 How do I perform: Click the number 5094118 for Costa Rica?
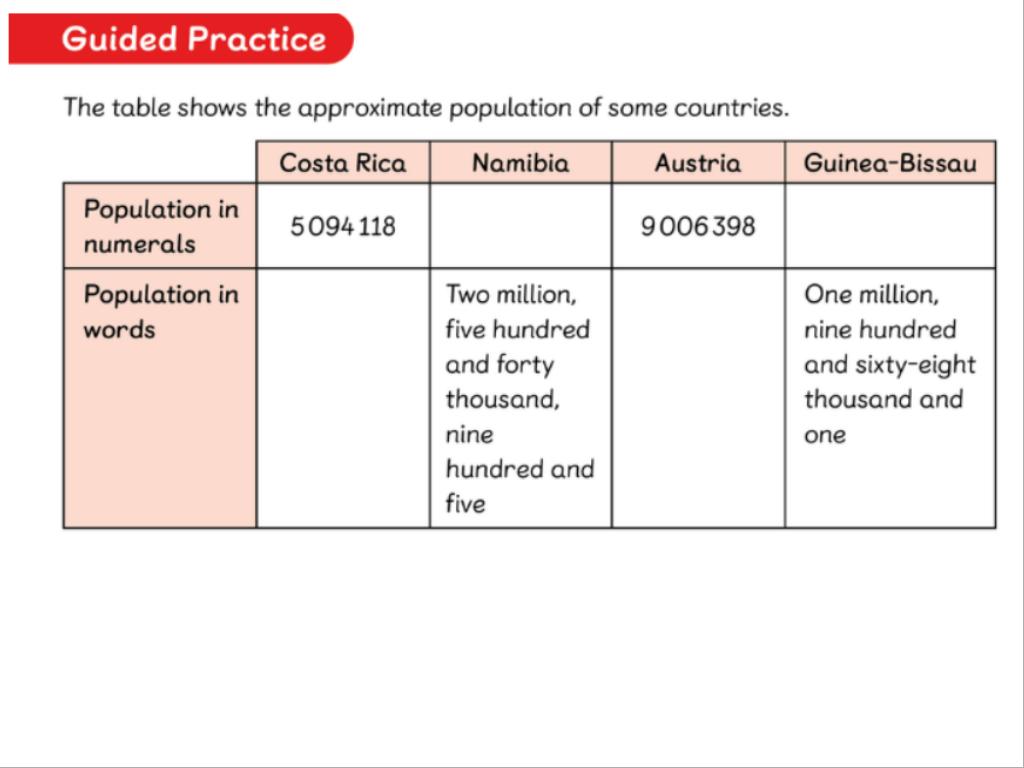tap(343, 227)
